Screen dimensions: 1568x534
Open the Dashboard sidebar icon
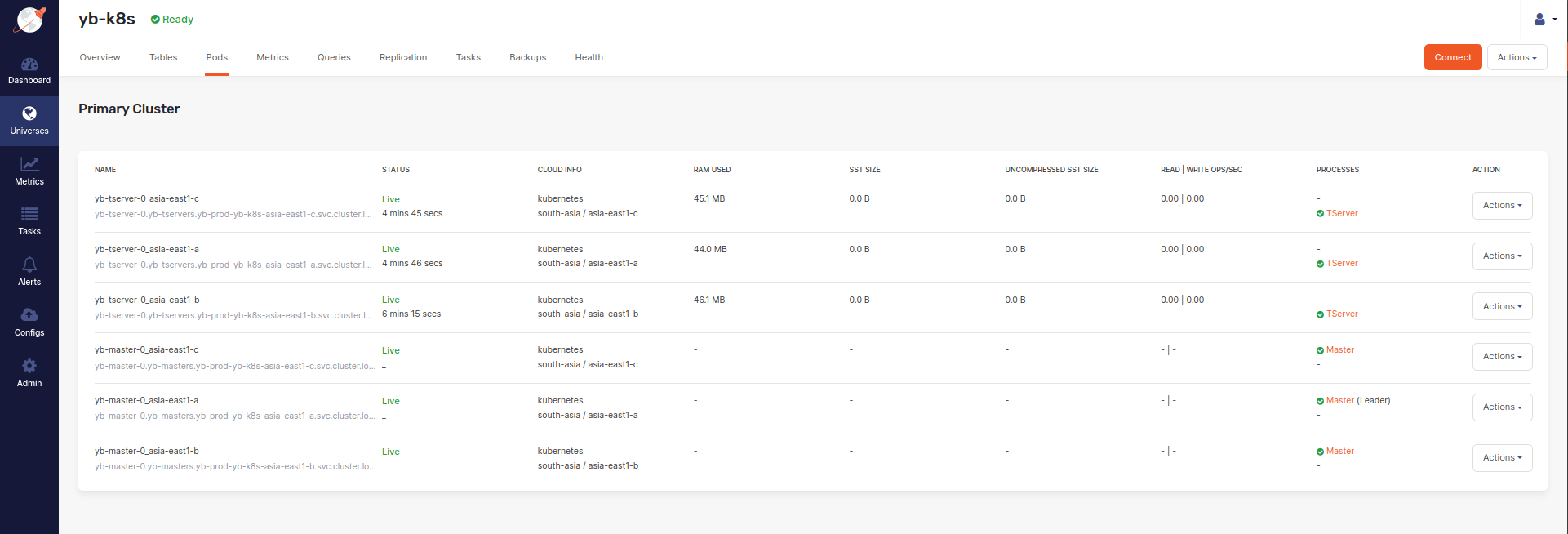pyautogui.click(x=29, y=65)
